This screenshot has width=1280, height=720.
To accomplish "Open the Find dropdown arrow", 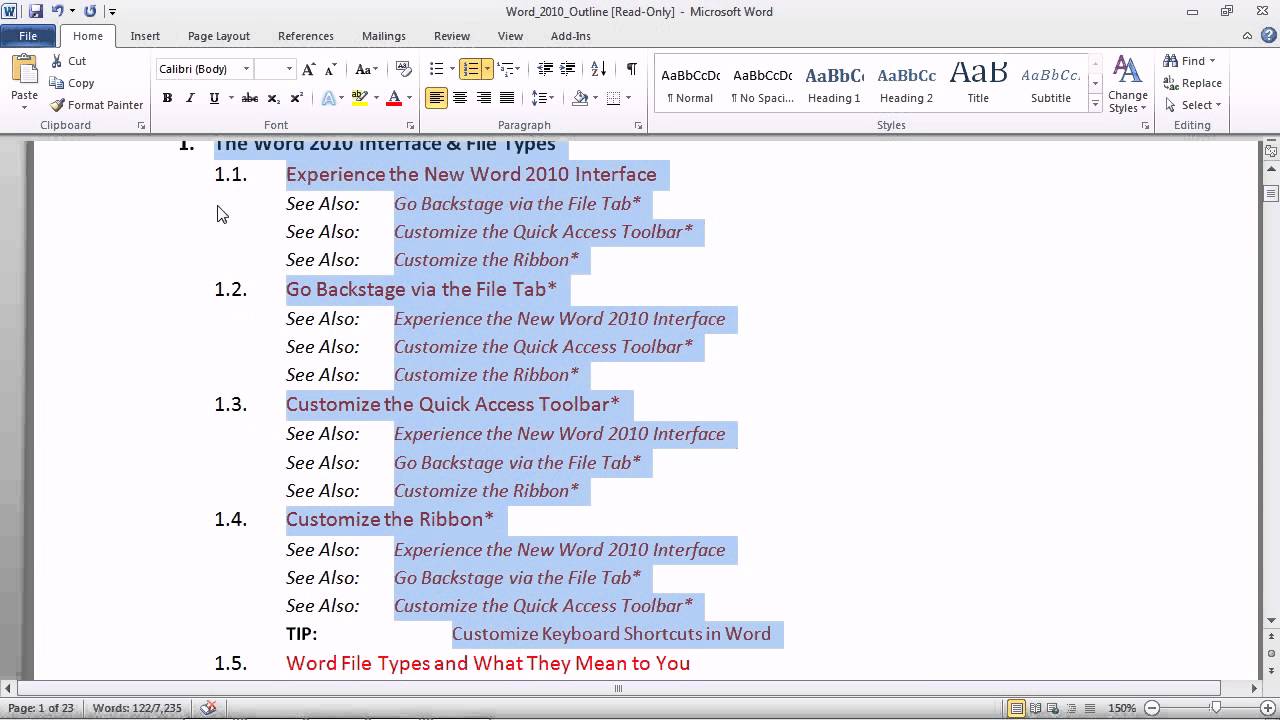I will point(1213,61).
